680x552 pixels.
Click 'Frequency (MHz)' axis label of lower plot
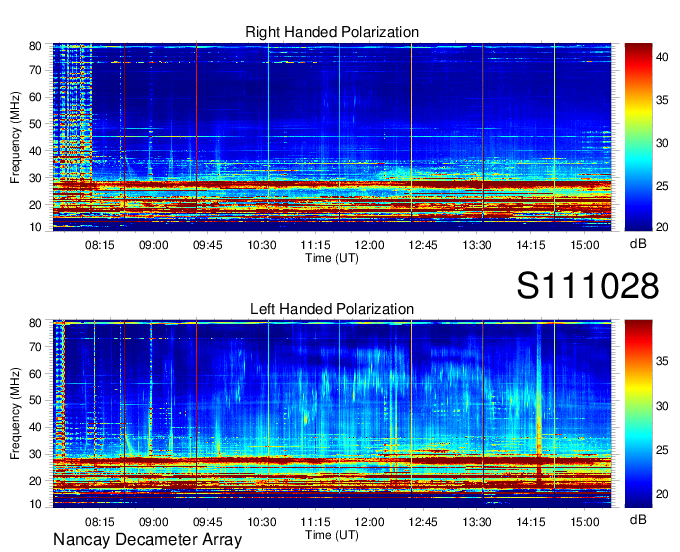[x=15, y=414]
